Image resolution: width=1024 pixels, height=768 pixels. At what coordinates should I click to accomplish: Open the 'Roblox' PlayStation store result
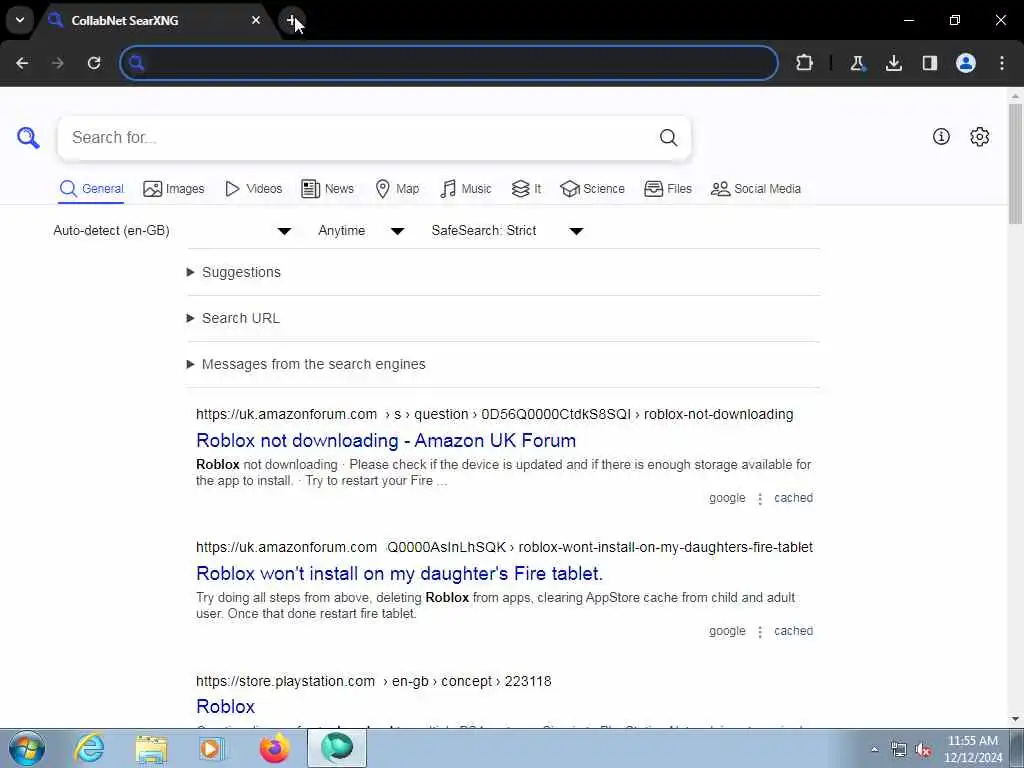[225, 707]
